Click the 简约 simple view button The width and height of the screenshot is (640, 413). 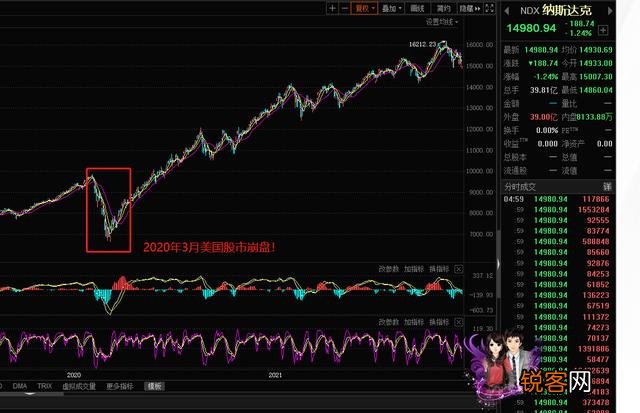tap(443, 8)
